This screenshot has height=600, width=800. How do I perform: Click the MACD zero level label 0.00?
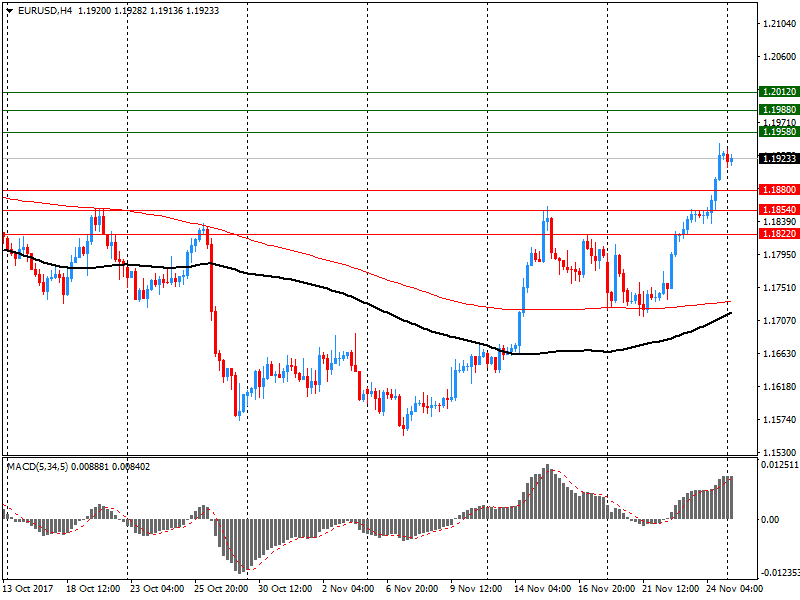770,519
